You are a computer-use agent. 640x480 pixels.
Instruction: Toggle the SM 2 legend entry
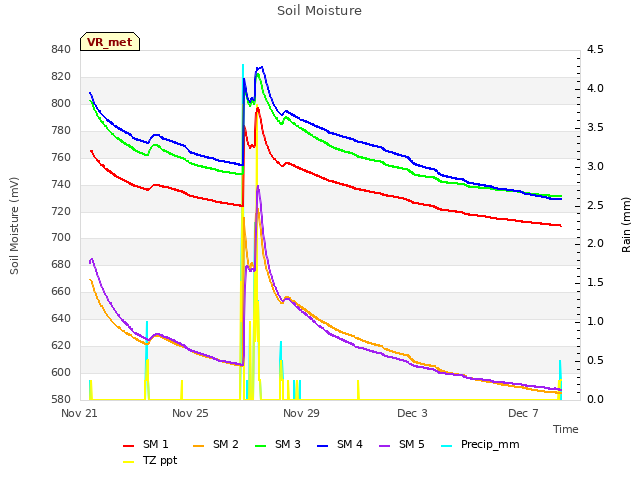(216, 444)
